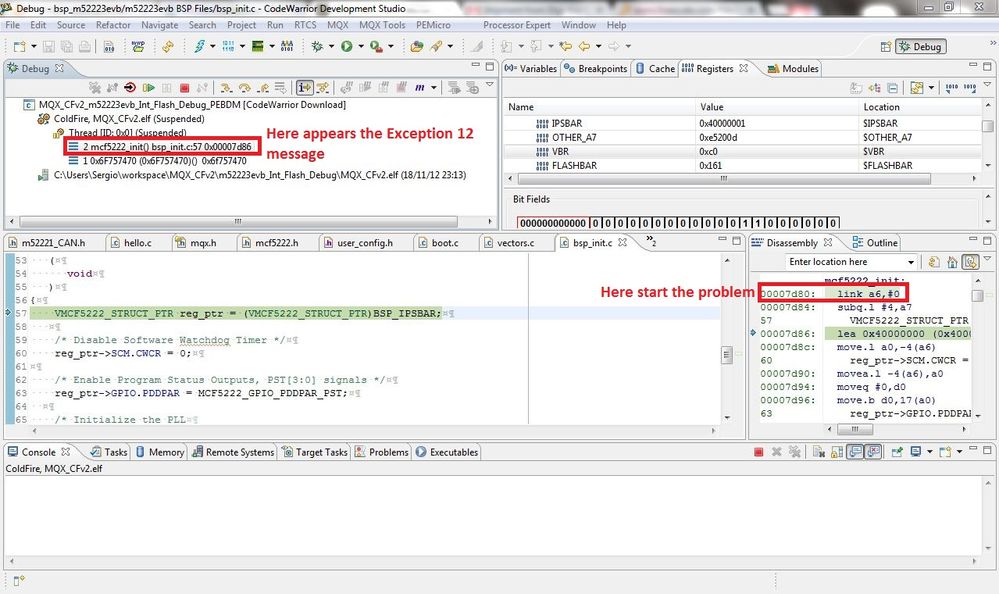
Task: Toggle Show Console When Standard Error Changes
Action: point(873,452)
